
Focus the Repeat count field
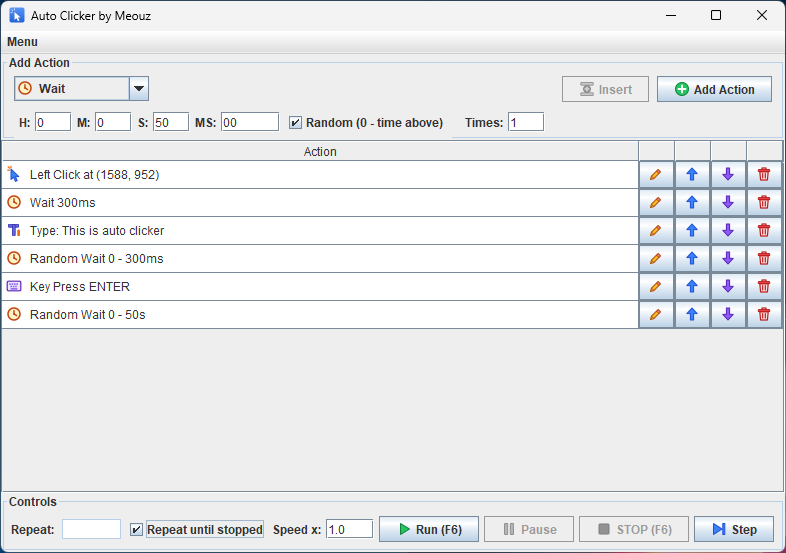pos(91,529)
